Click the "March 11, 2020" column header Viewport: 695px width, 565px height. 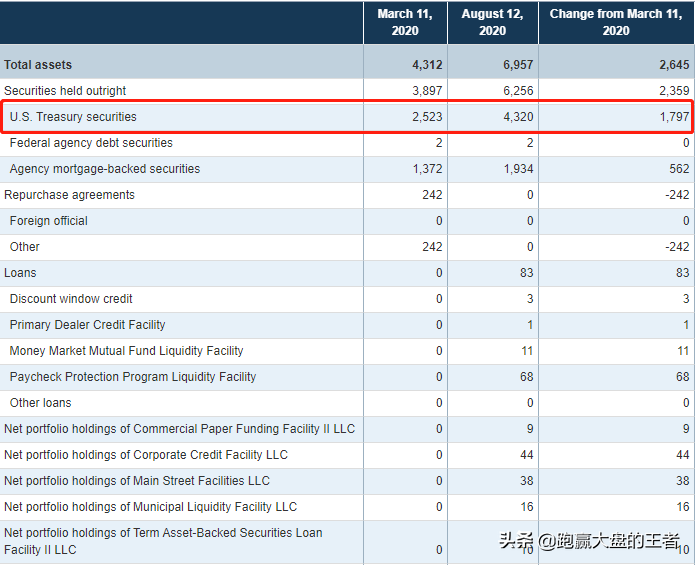tap(405, 22)
